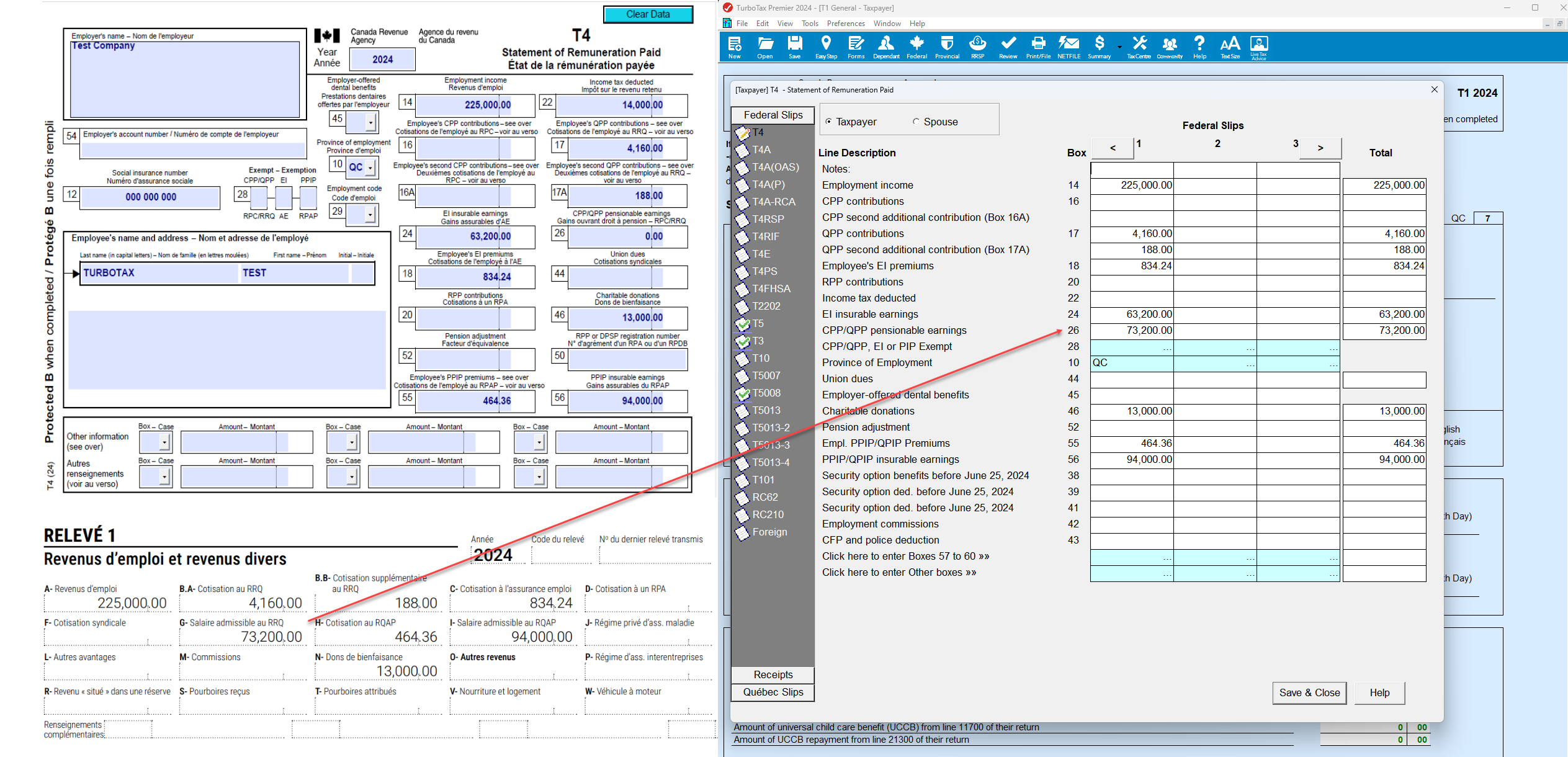Screen dimensions: 1568x757
Task: Close the T4 Statement of Remuneration dialog
Action: tap(1434, 89)
